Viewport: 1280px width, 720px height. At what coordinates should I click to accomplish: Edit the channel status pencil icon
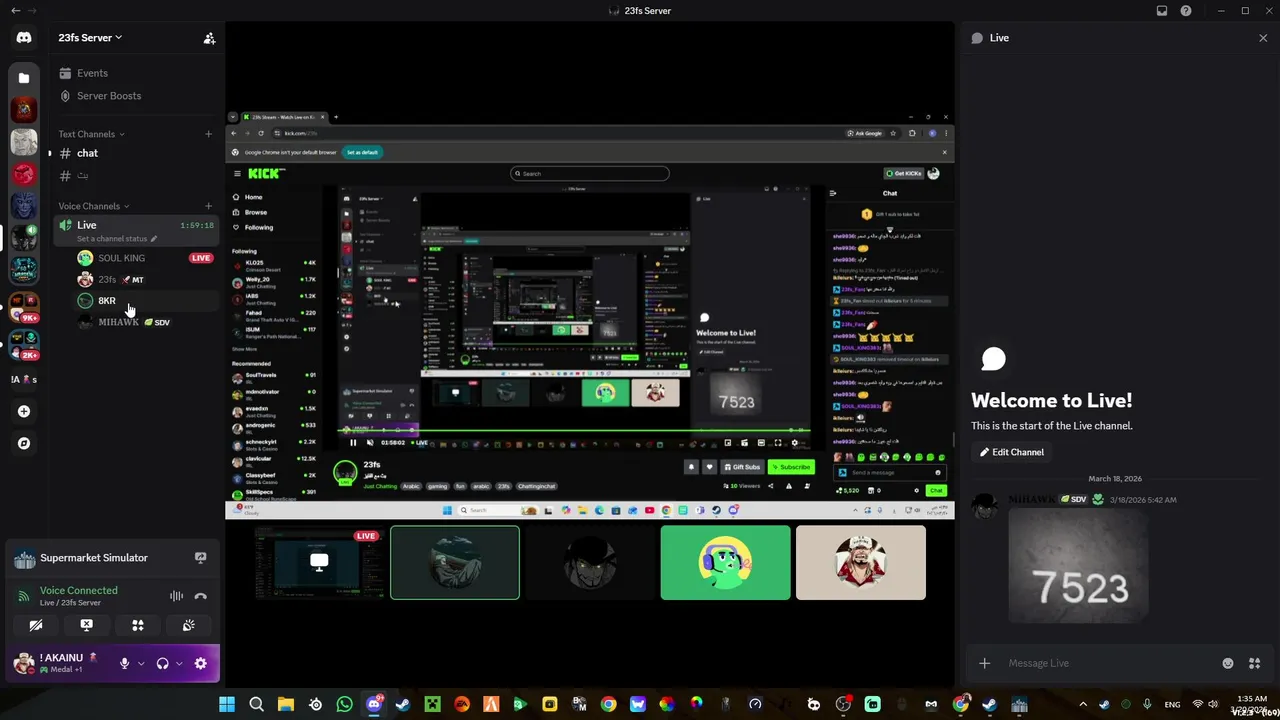click(x=154, y=239)
